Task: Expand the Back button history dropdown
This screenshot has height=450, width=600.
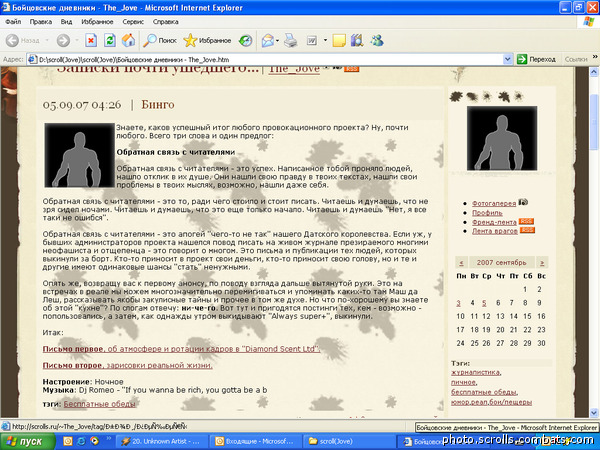Action: point(47,40)
